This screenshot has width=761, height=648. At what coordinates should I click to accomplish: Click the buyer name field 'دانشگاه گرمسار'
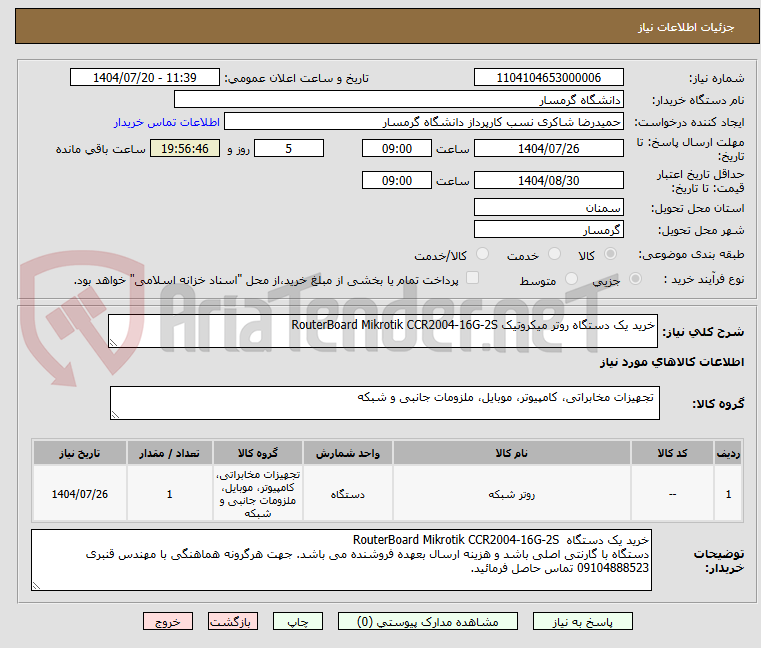398,100
